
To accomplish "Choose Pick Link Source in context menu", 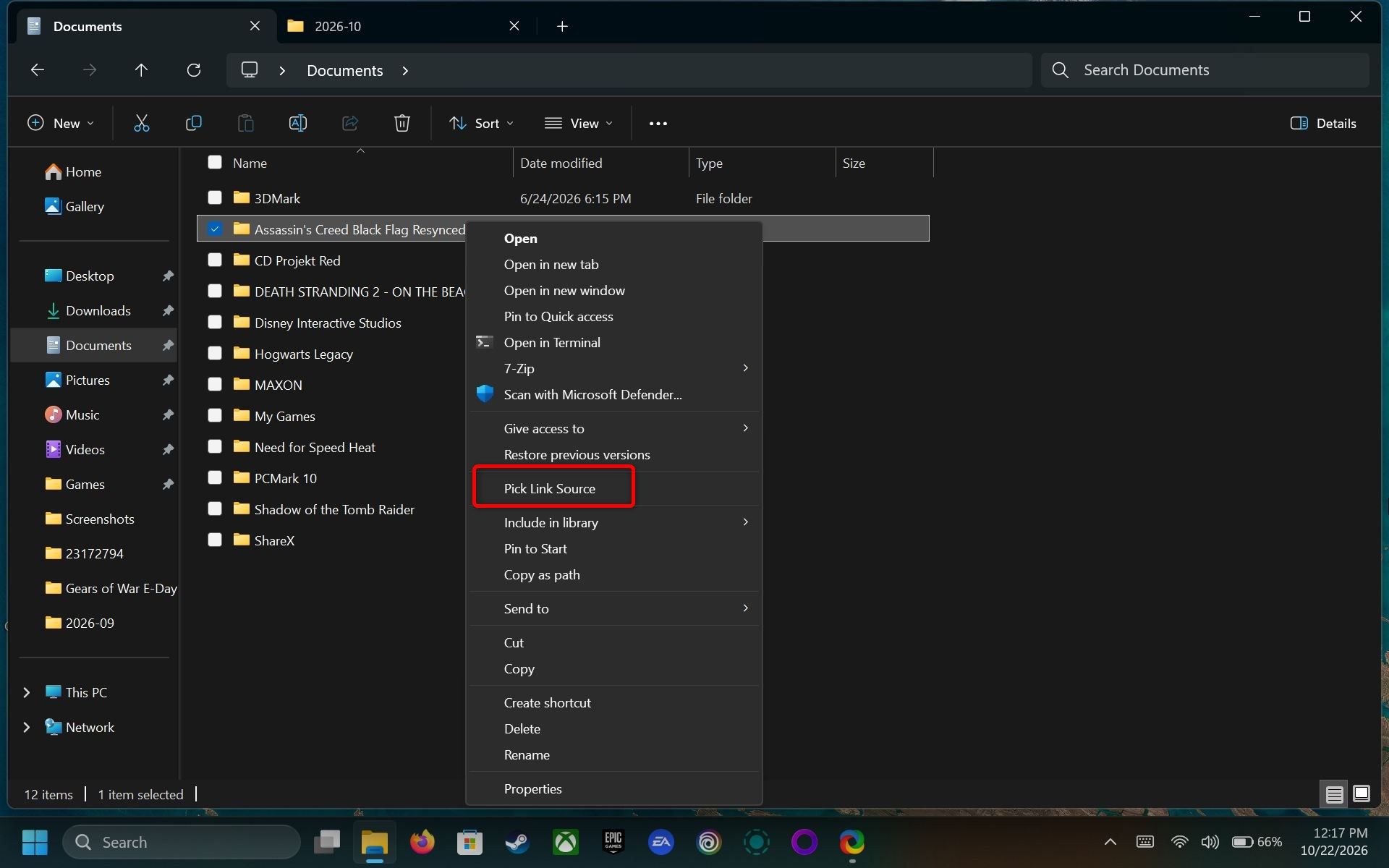I will point(614,488).
